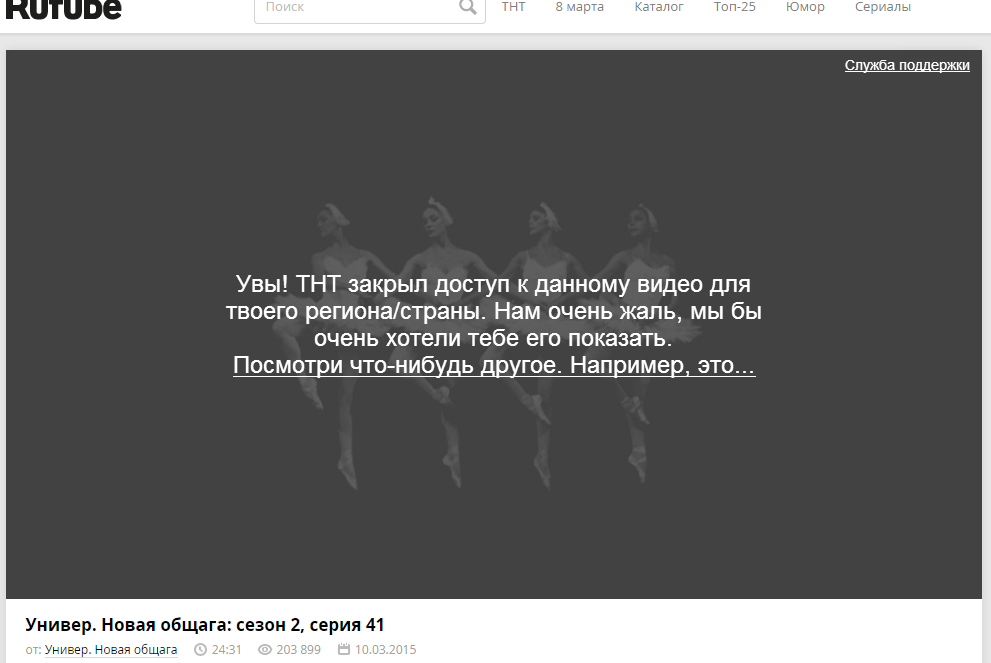
Task: Open the Топ-25 section
Action: click(734, 7)
